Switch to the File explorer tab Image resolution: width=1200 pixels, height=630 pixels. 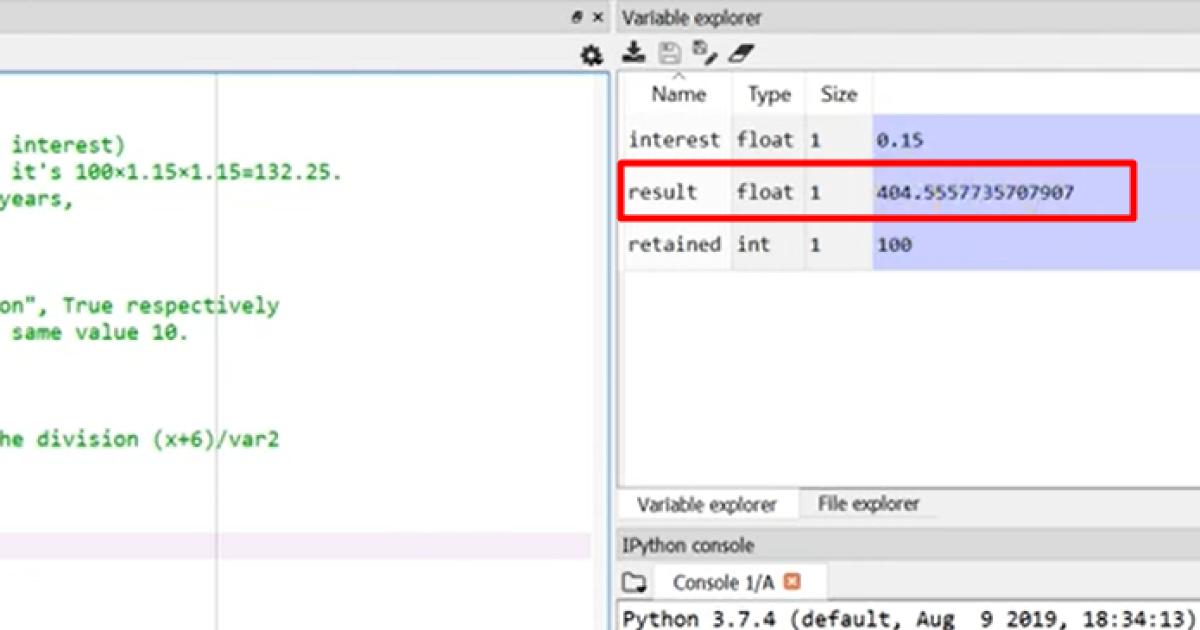(x=868, y=504)
